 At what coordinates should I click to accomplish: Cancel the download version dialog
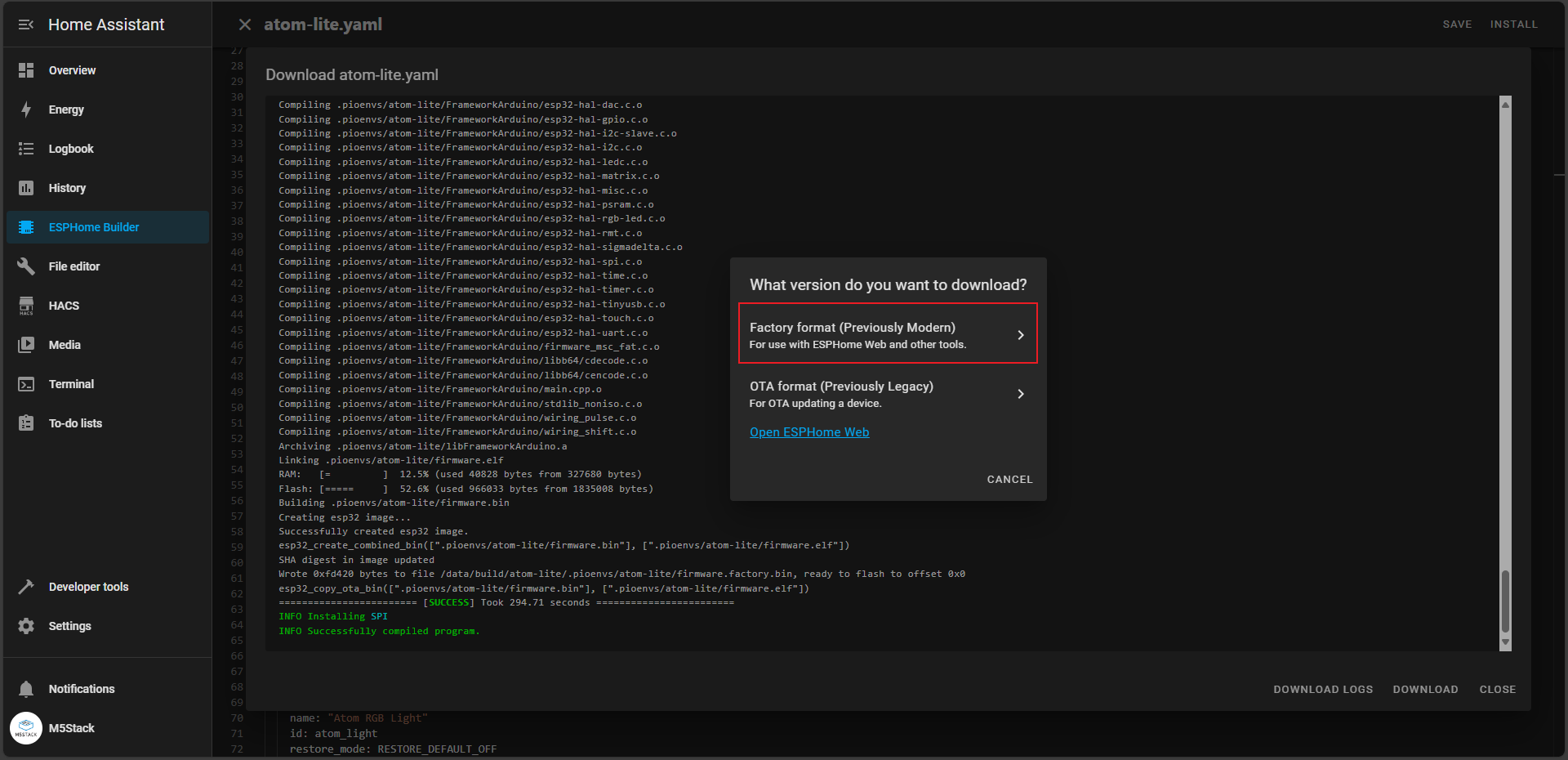click(x=1009, y=480)
